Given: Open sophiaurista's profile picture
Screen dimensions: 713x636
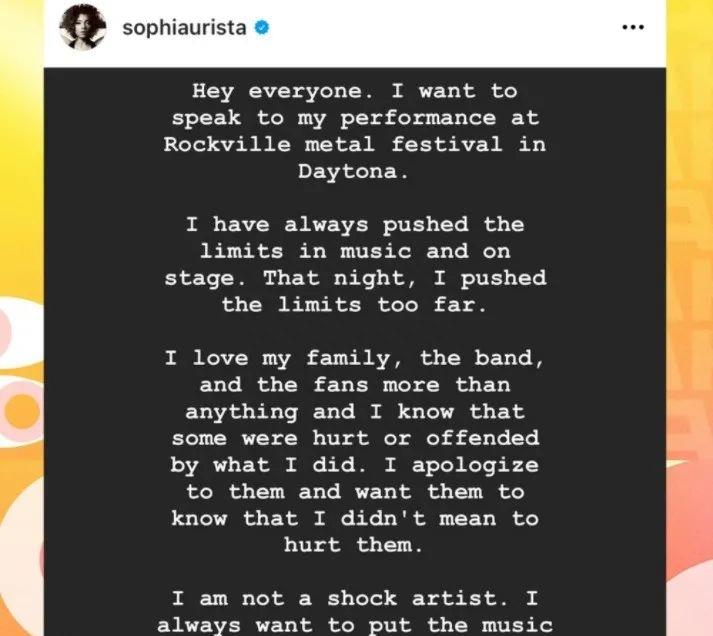Looking at the screenshot, I should tap(83, 27).
